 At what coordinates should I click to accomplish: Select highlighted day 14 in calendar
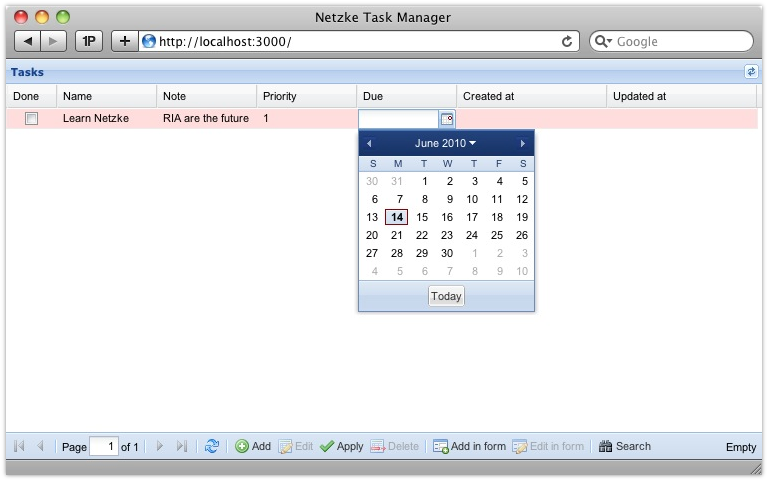397,217
